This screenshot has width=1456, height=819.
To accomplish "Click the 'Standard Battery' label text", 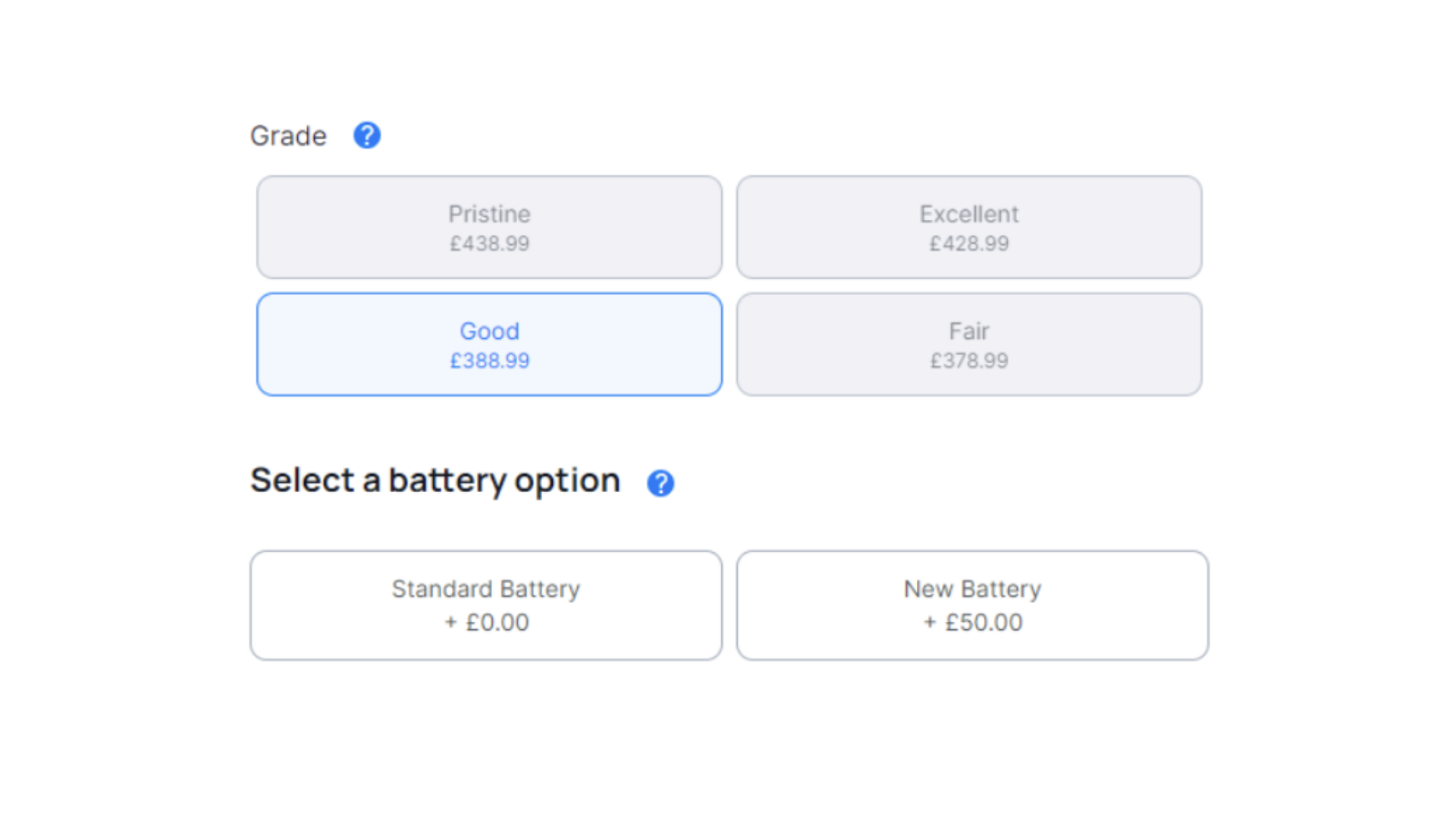I will 486,589.
